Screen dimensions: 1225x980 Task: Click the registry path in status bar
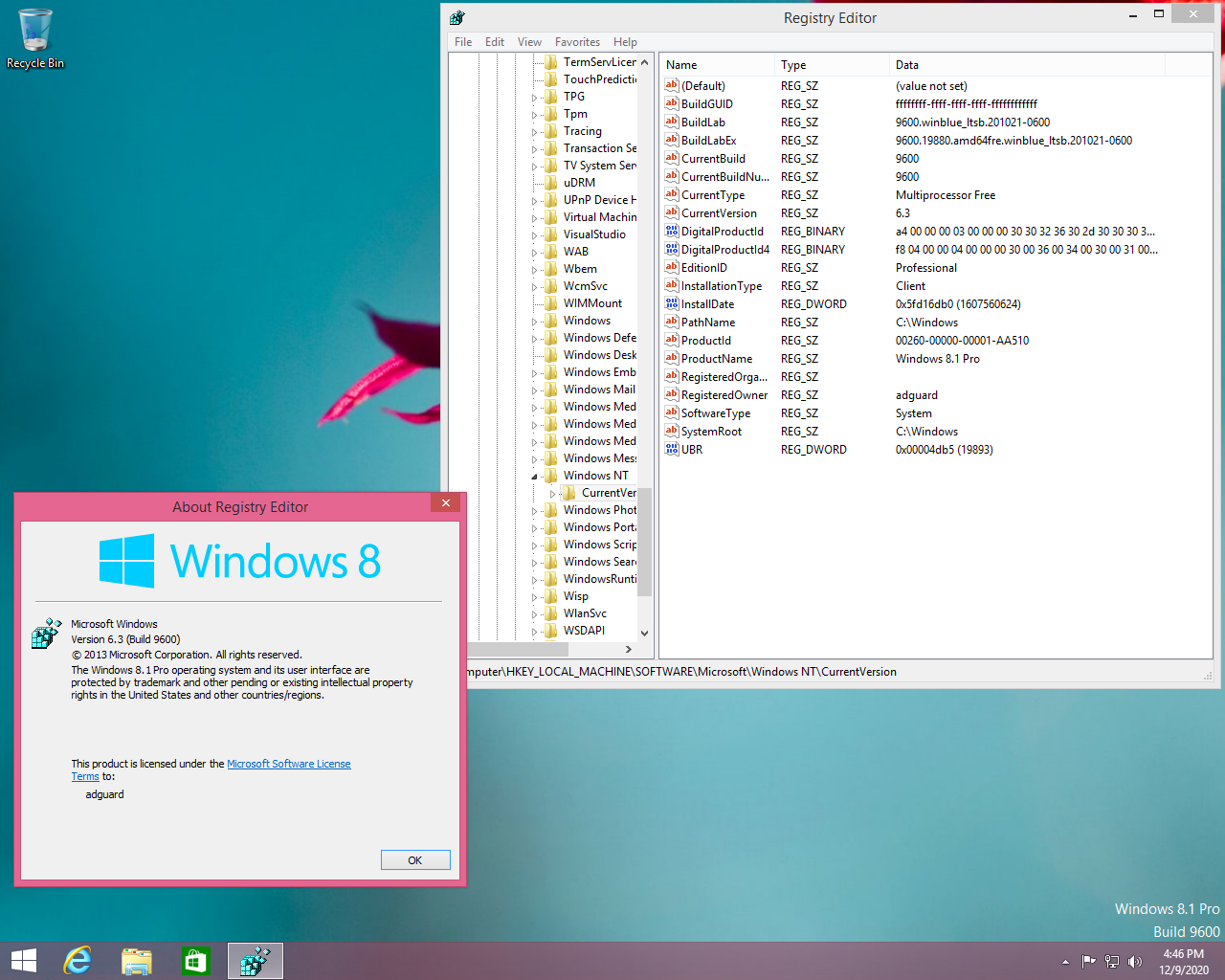681,672
